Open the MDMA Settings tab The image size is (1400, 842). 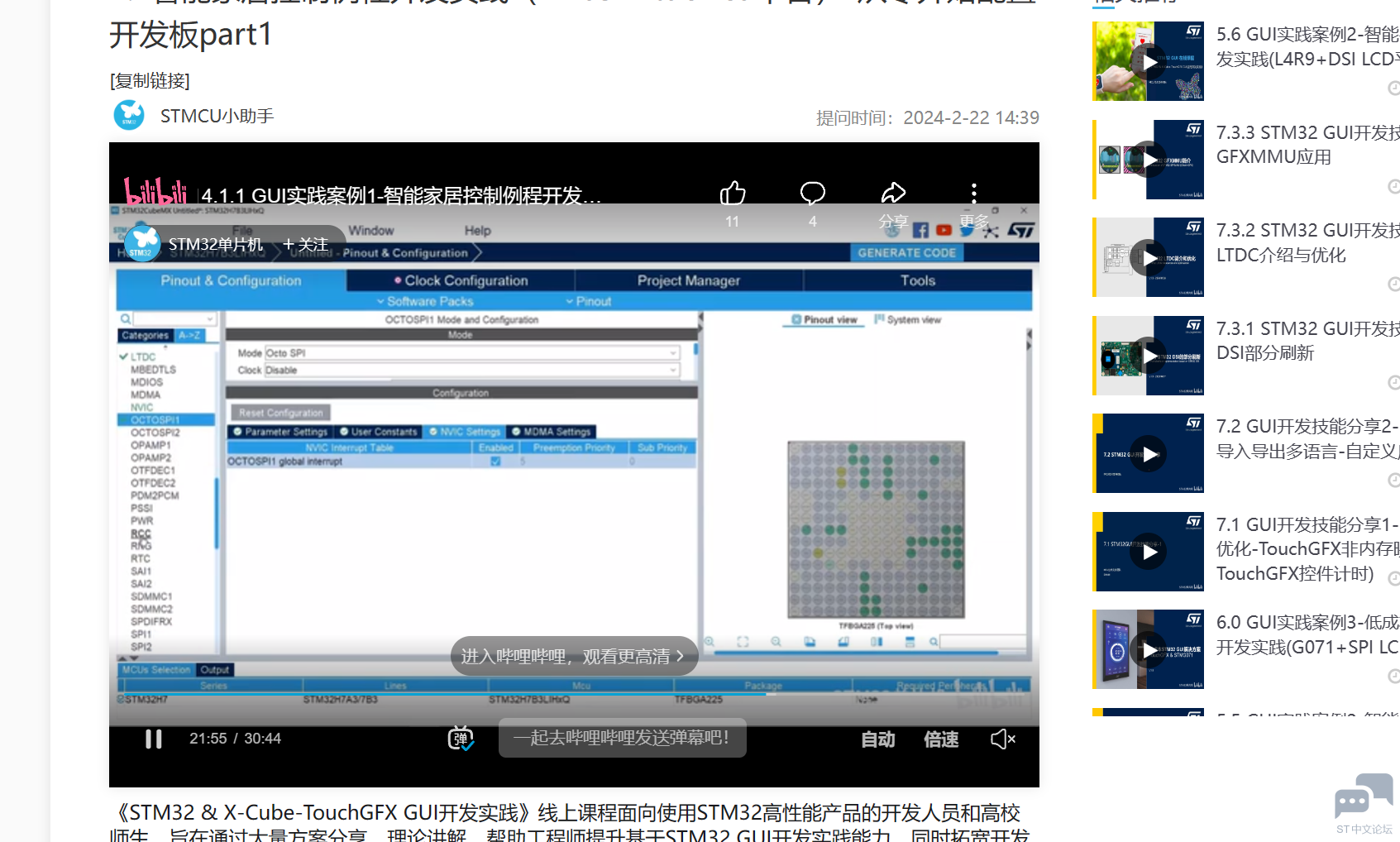552,432
